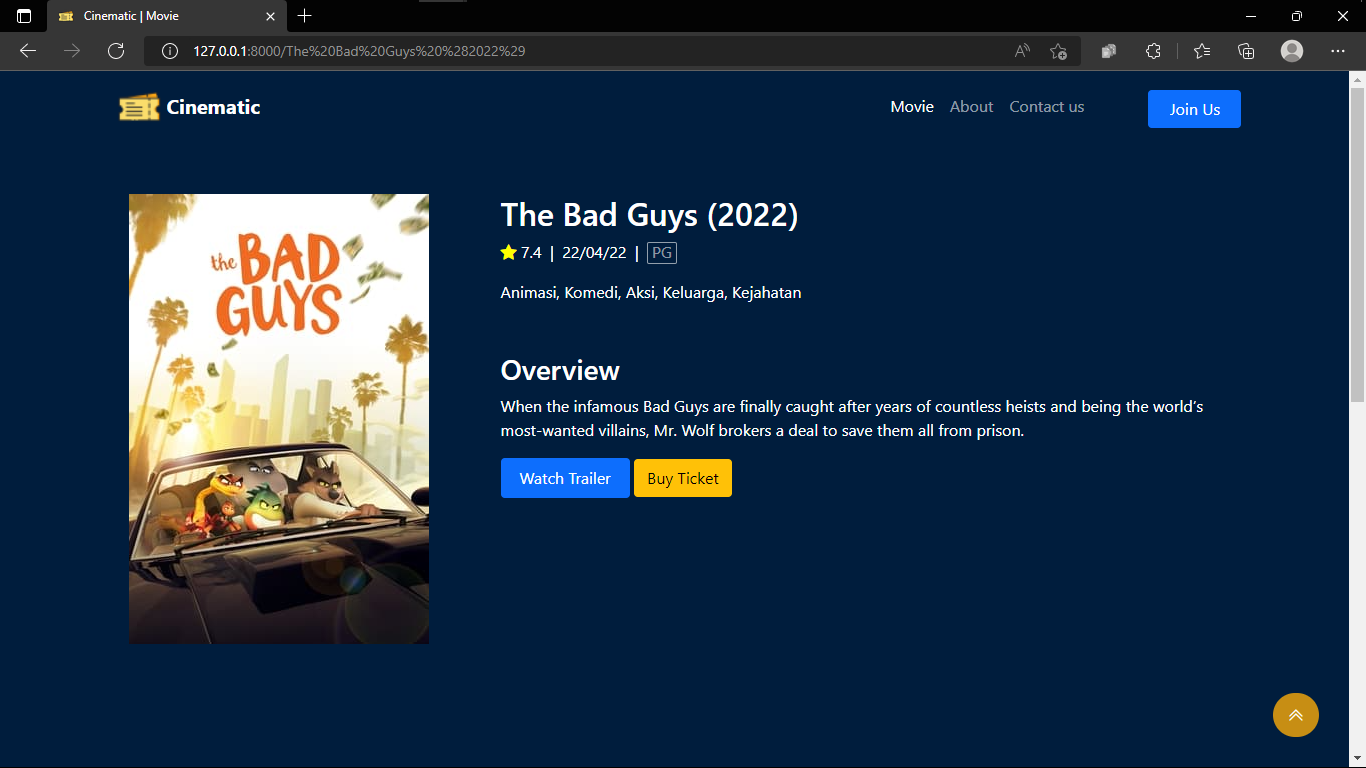The width and height of the screenshot is (1366, 768).
Task: Click the stacked-pages icon left of Extensions
Action: tap(1108, 51)
